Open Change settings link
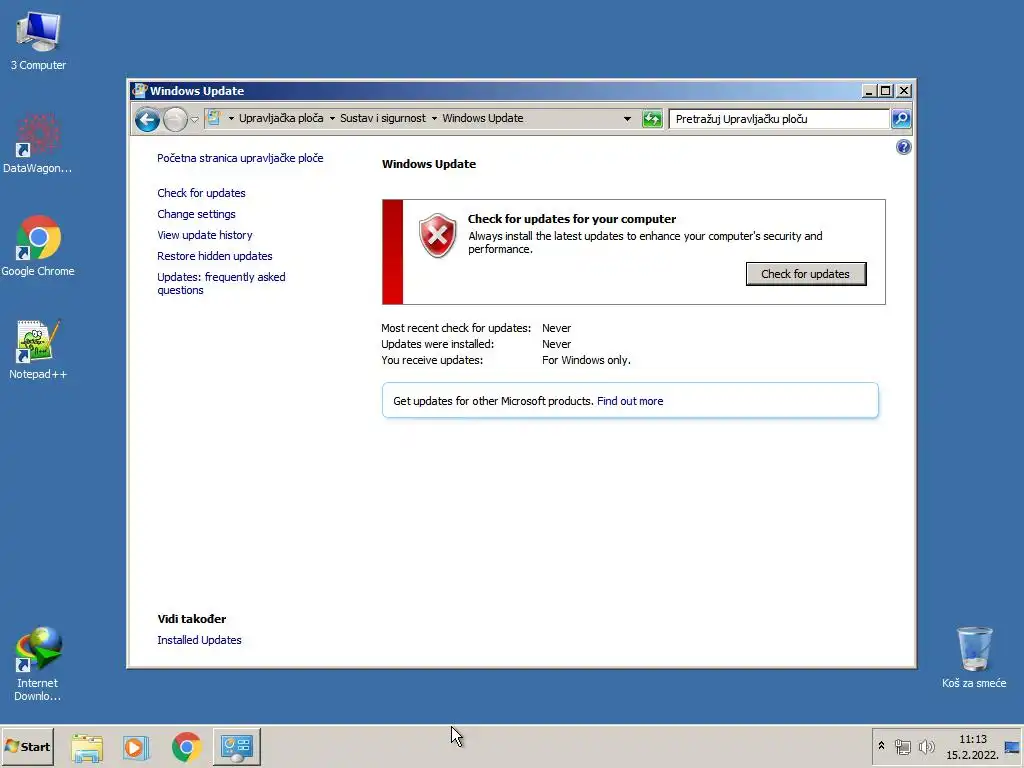This screenshot has width=1024, height=768. 197,214
